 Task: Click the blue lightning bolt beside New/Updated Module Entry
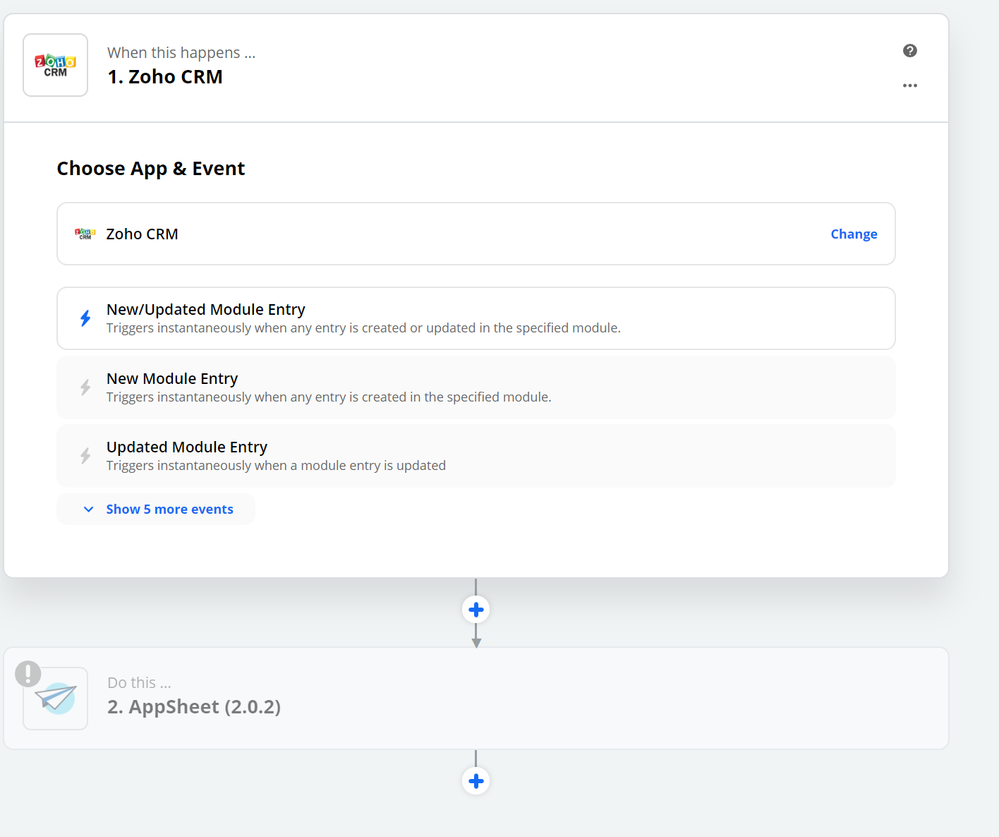[85, 318]
